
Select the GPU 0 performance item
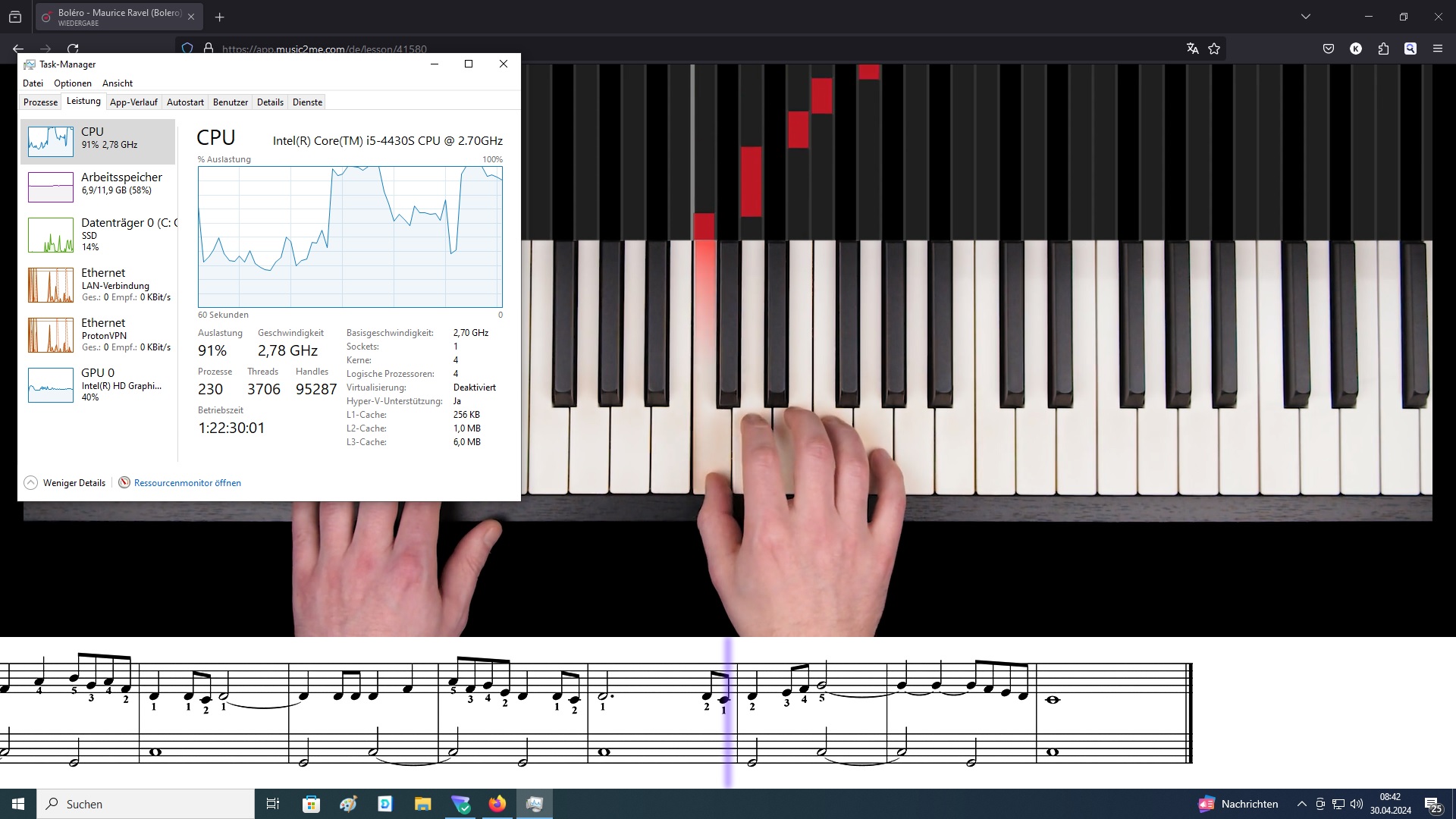[99, 384]
